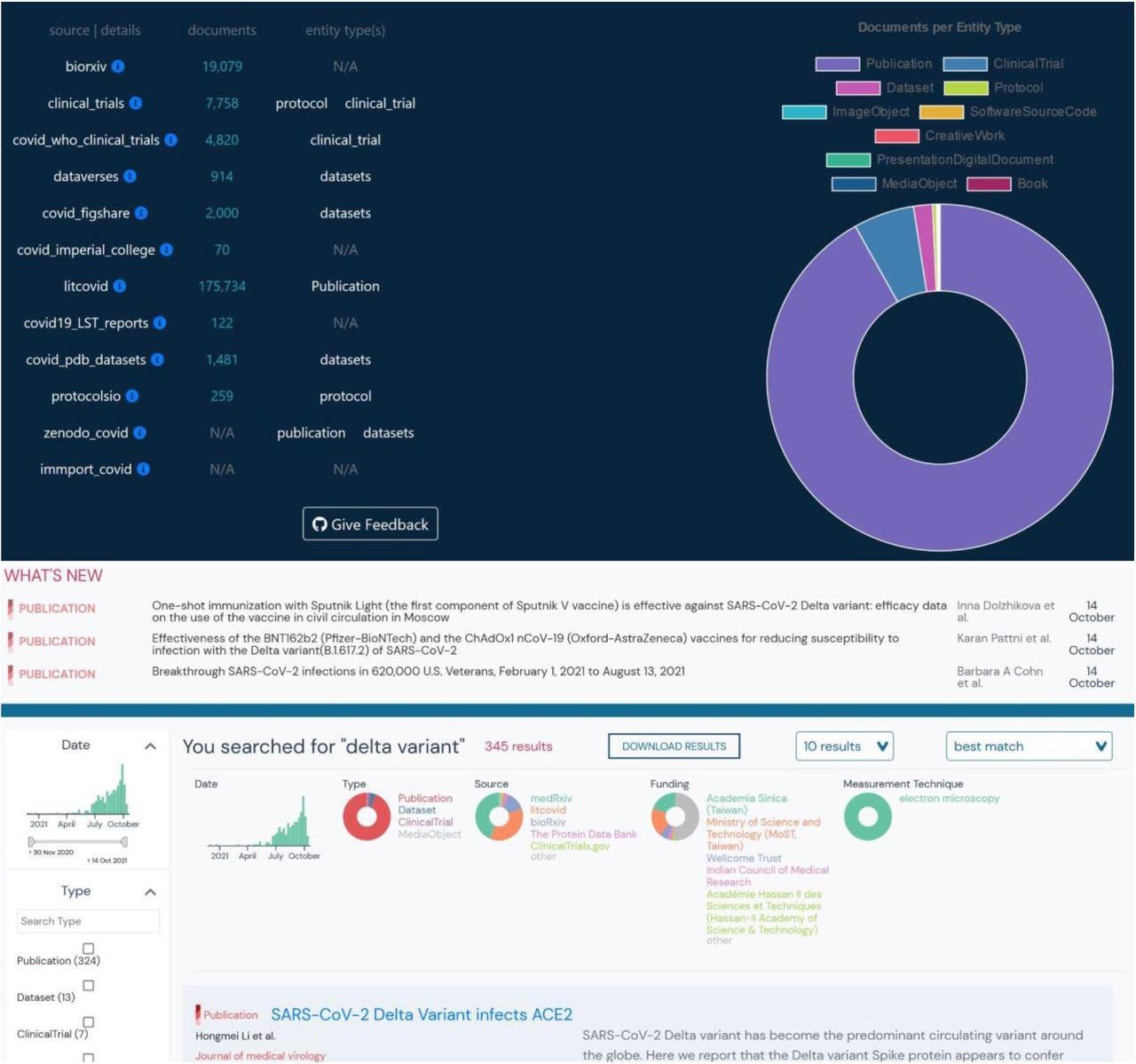
Task: Open the SARS-CoV-2 Delta Variant infects ACE2 result
Action: point(422,1014)
